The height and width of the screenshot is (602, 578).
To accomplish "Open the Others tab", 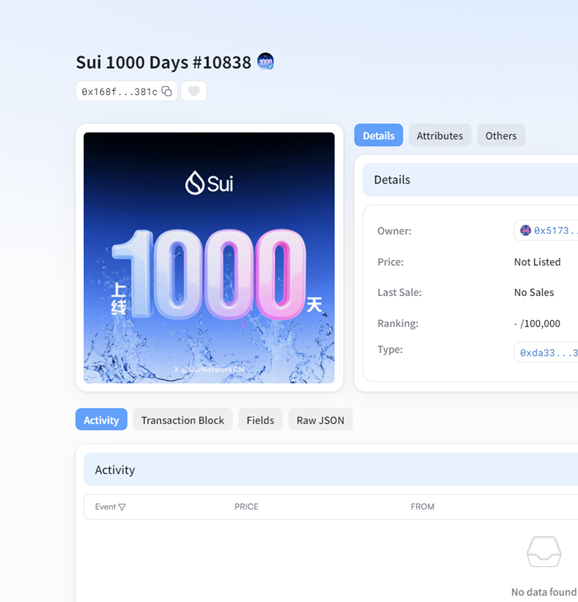I will pos(501,135).
